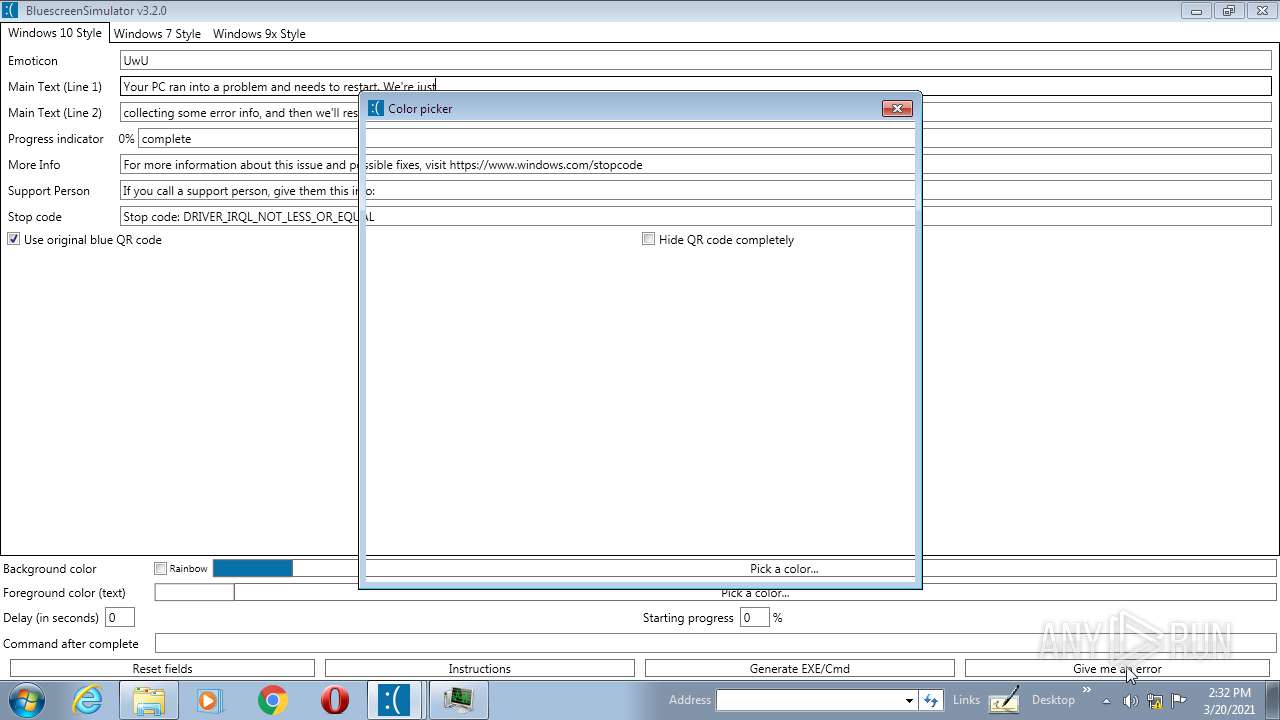Viewport: 1280px width, 720px height.
Task: Check Hide QR code completely
Action: click(x=649, y=239)
